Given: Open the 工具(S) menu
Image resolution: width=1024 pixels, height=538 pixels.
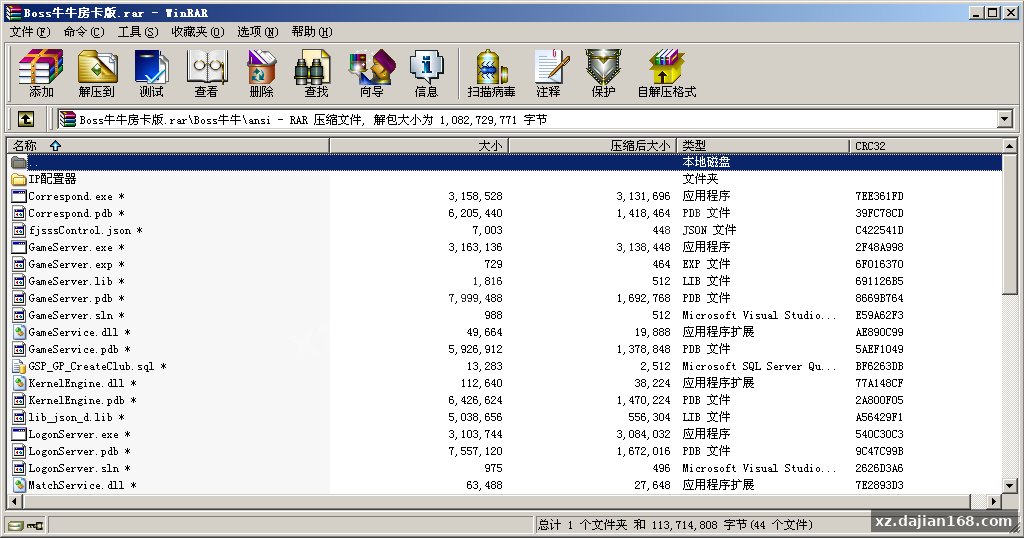Looking at the screenshot, I should point(138,32).
